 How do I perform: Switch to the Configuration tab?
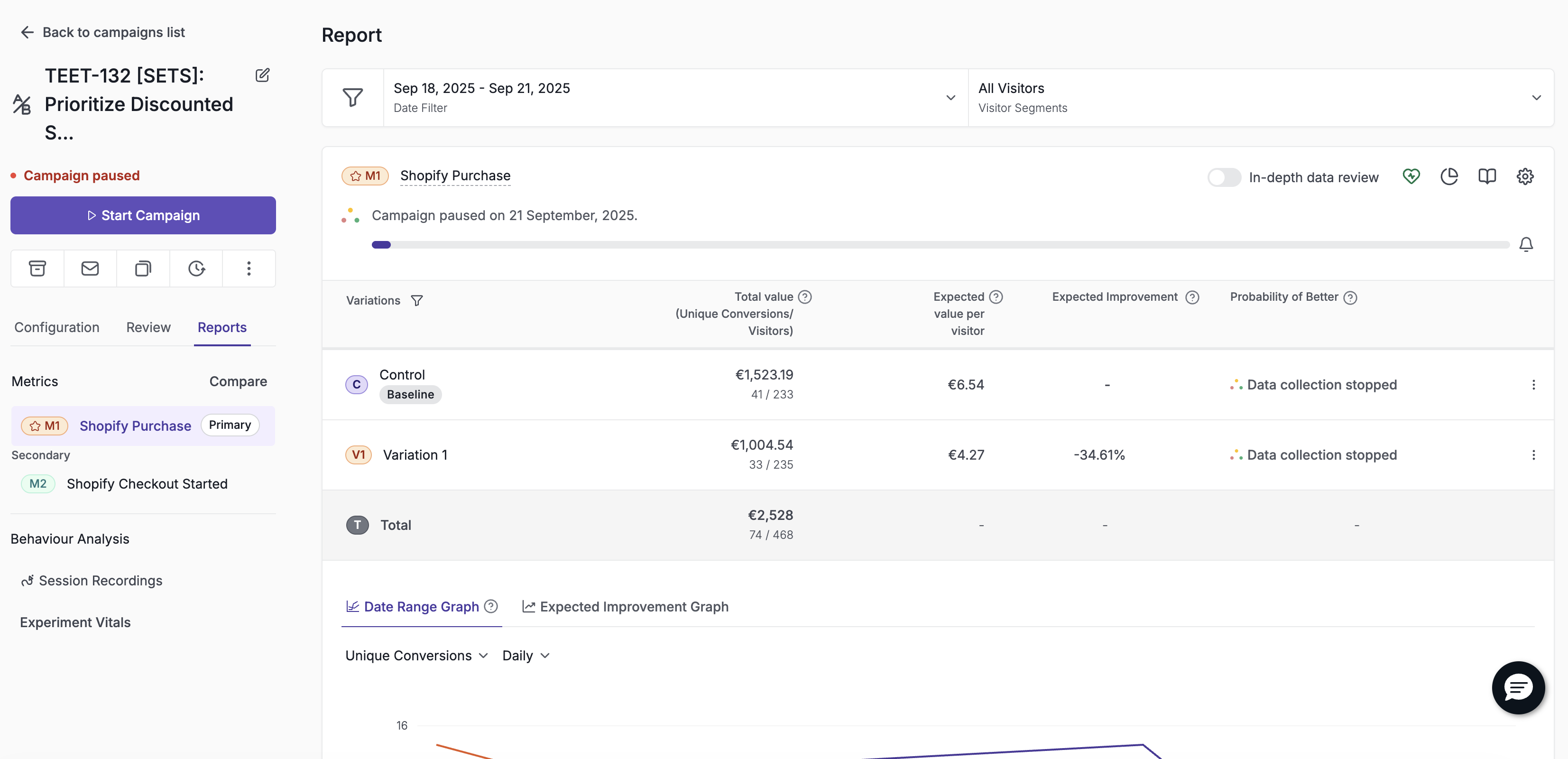56,327
